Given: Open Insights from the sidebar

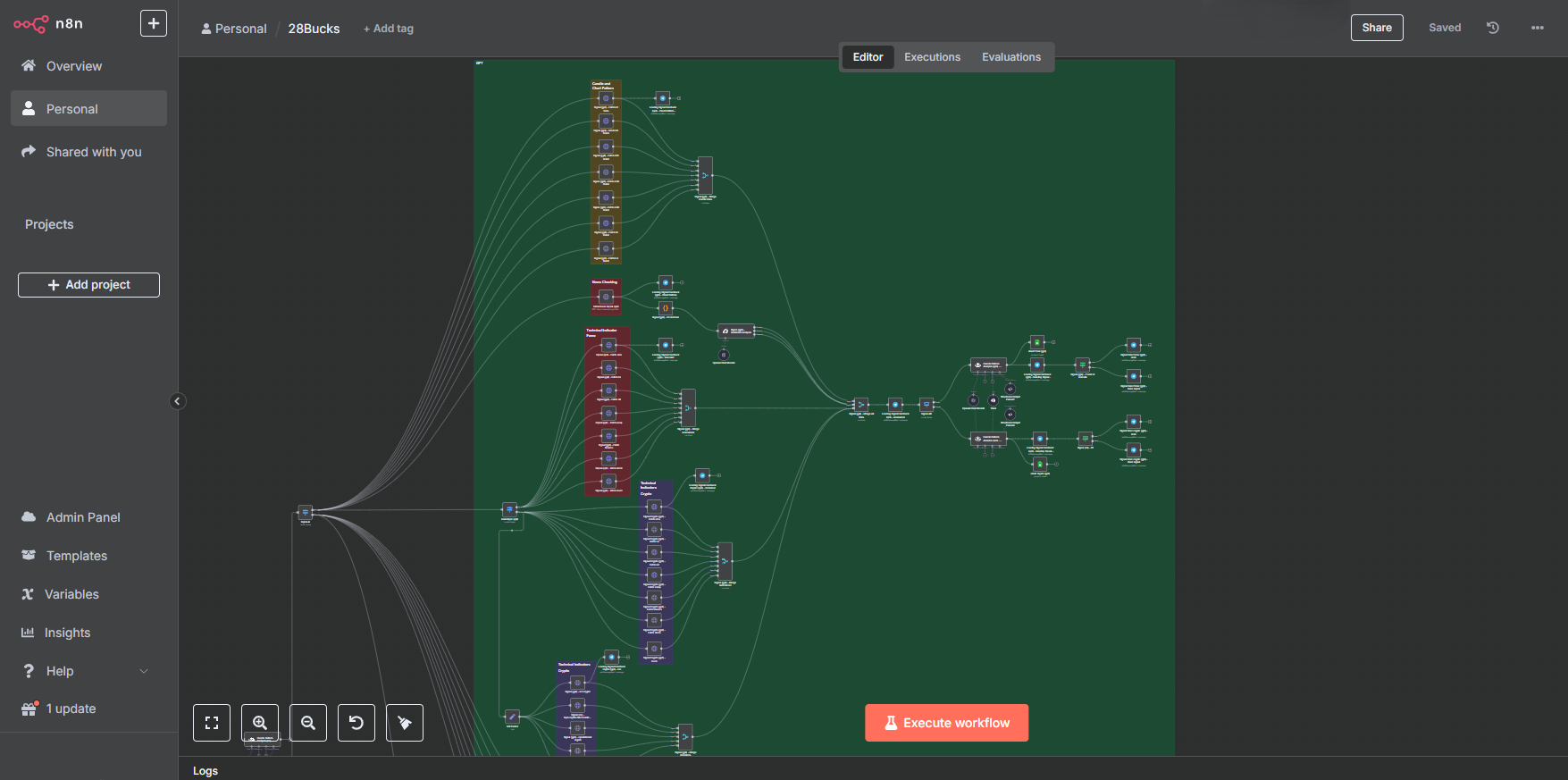Looking at the screenshot, I should click(x=67, y=633).
